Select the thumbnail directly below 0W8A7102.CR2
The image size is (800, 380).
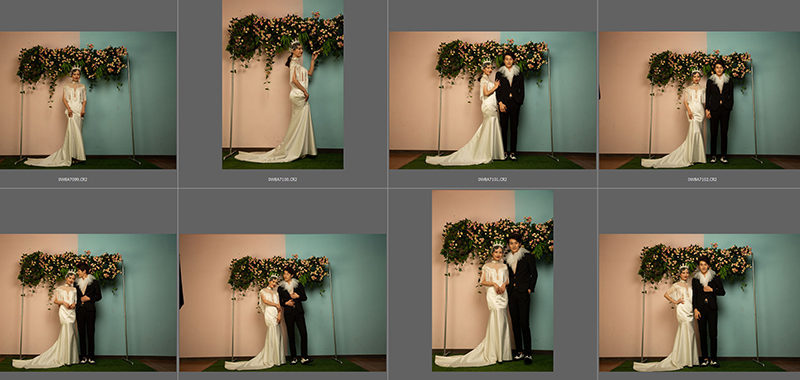pyautogui.click(x=699, y=302)
